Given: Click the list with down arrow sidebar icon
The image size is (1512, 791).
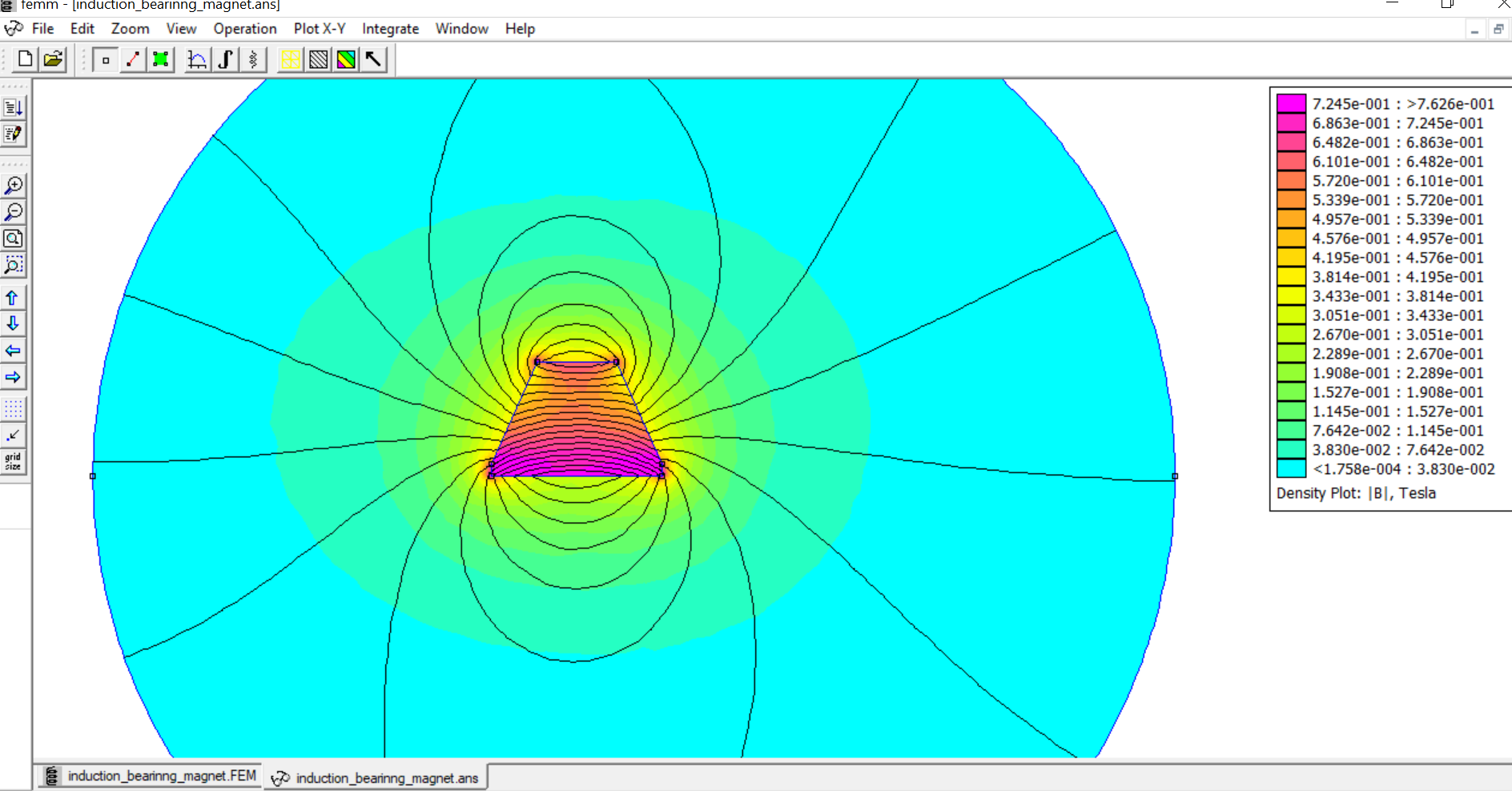Looking at the screenshot, I should [x=14, y=107].
